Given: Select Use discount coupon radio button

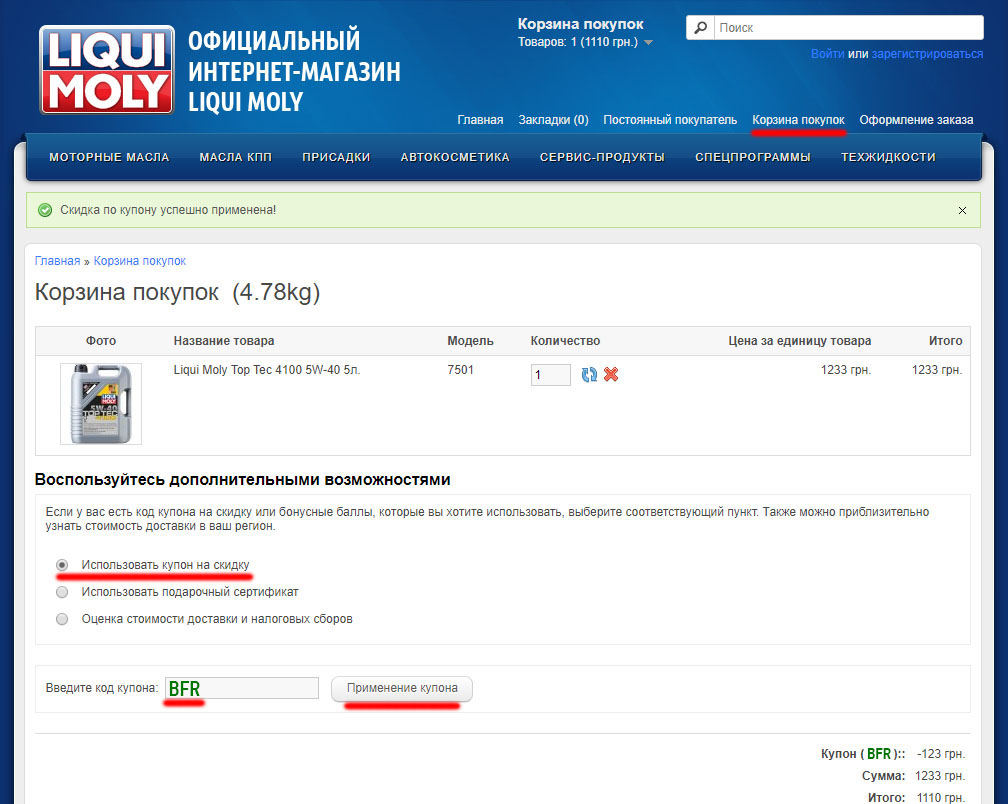Looking at the screenshot, I should pyautogui.click(x=62, y=565).
